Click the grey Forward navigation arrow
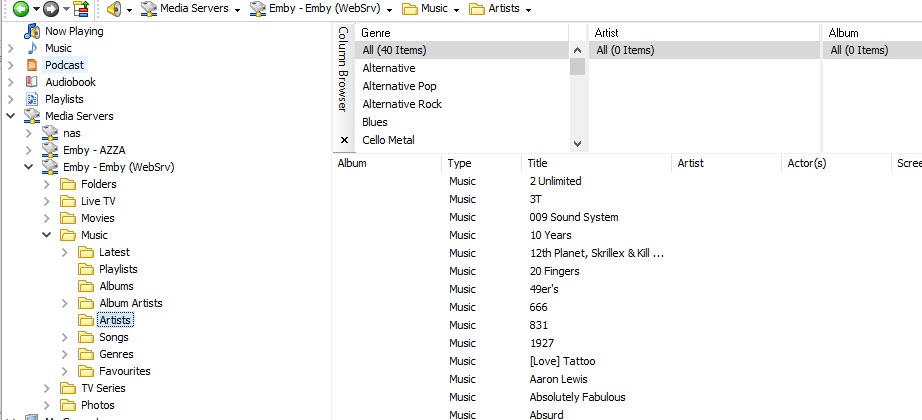 coord(51,9)
